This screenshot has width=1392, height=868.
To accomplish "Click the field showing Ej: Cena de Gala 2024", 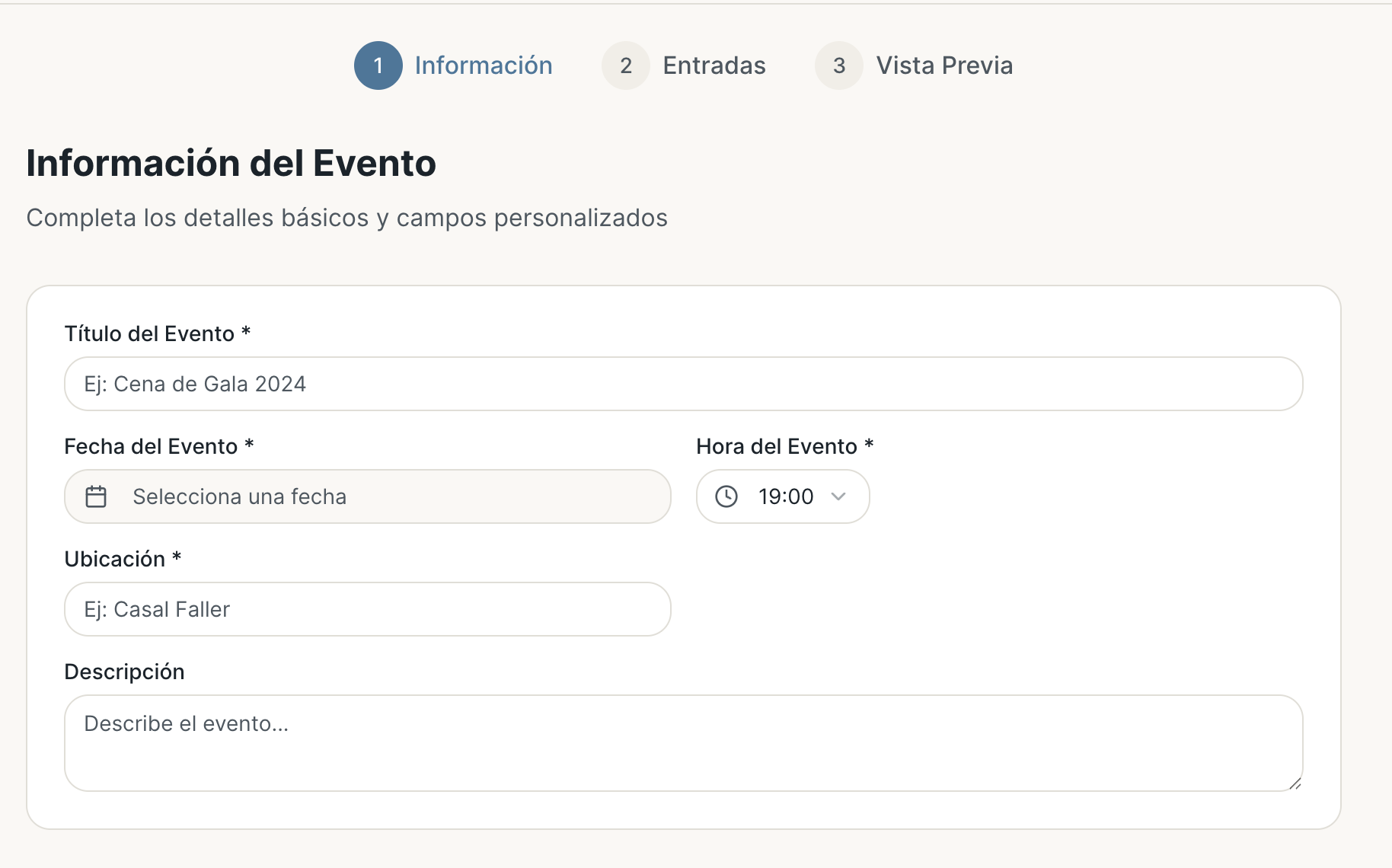I will click(683, 384).
